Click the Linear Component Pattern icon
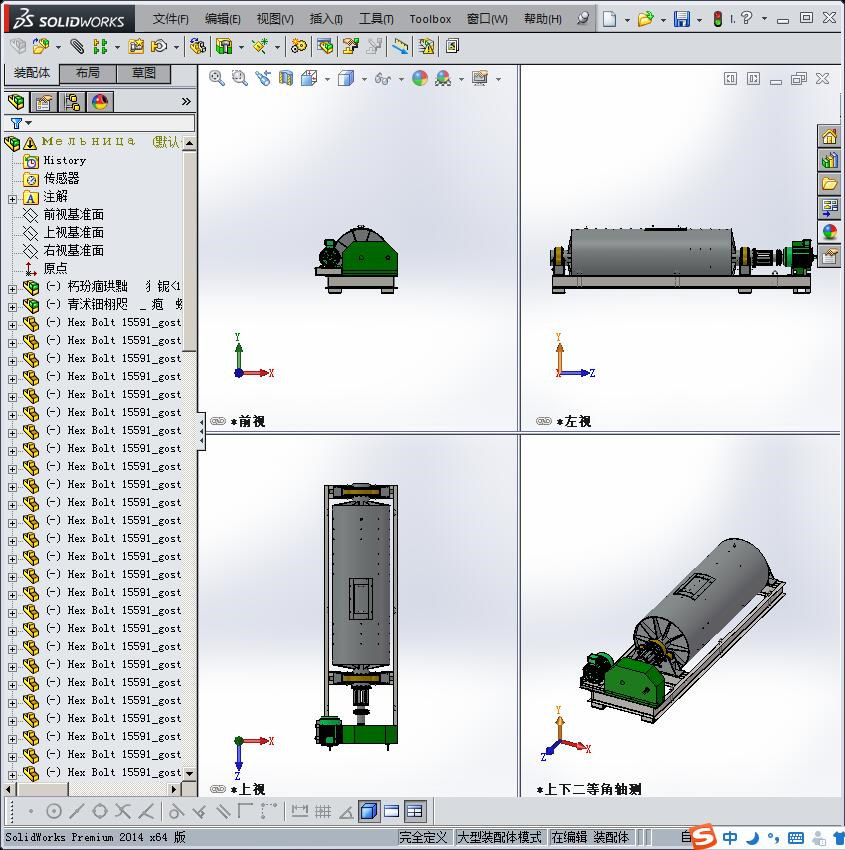This screenshot has width=845, height=850. pyautogui.click(x=100, y=47)
